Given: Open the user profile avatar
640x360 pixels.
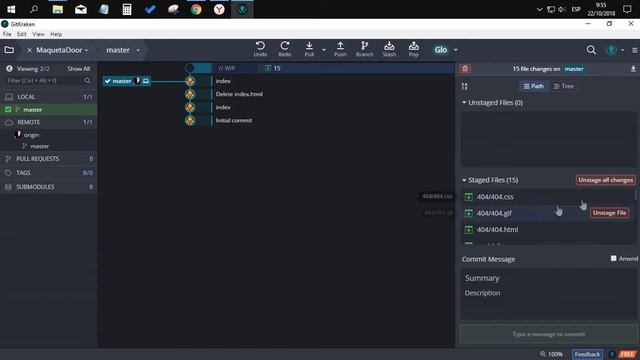Looking at the screenshot, I should coord(611,50).
